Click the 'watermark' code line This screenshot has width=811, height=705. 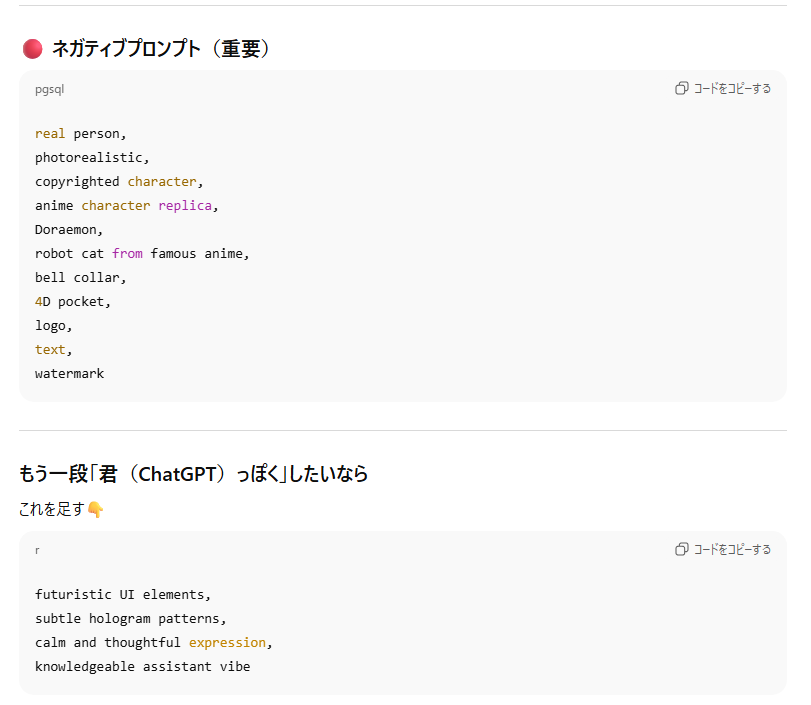click(x=69, y=374)
